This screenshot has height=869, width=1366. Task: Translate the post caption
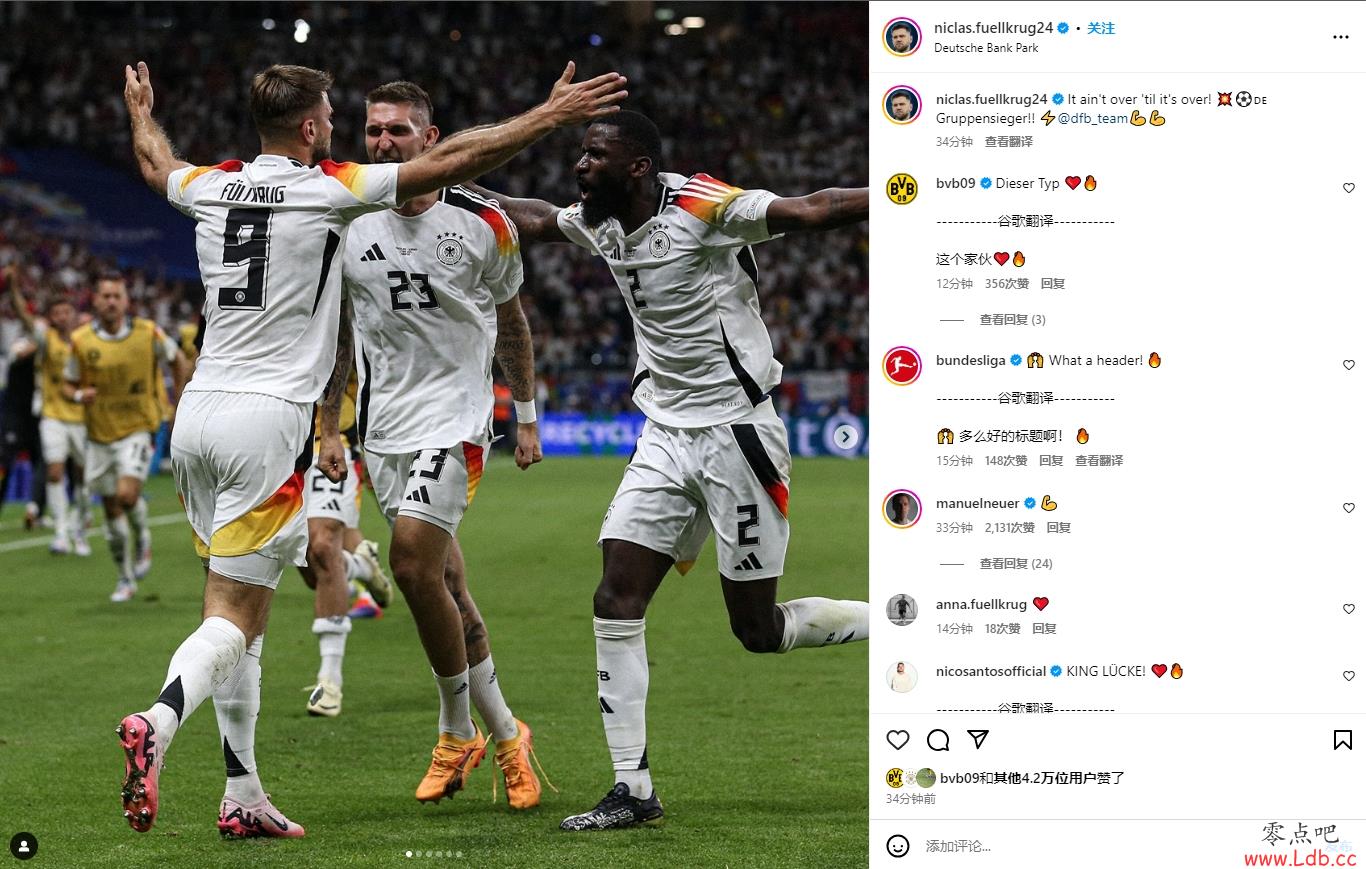pos(1009,142)
